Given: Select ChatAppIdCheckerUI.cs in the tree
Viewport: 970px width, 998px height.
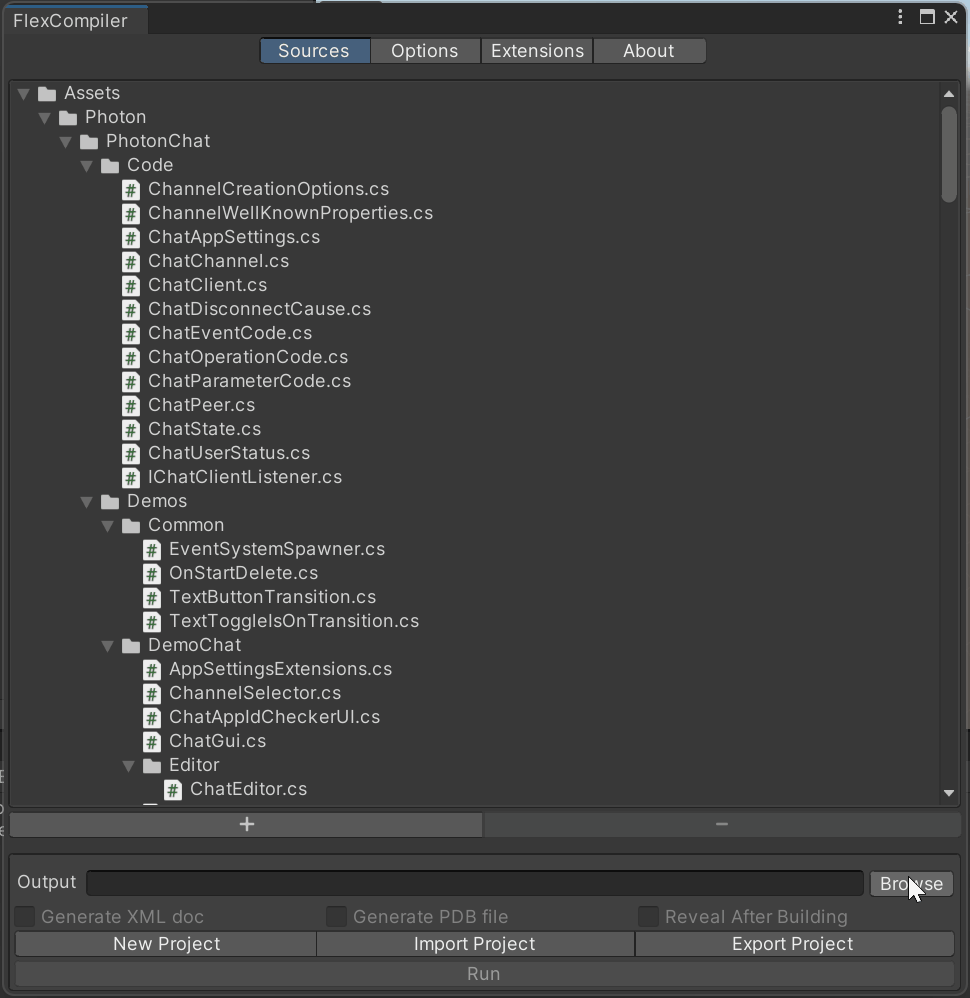Looking at the screenshot, I should (275, 717).
